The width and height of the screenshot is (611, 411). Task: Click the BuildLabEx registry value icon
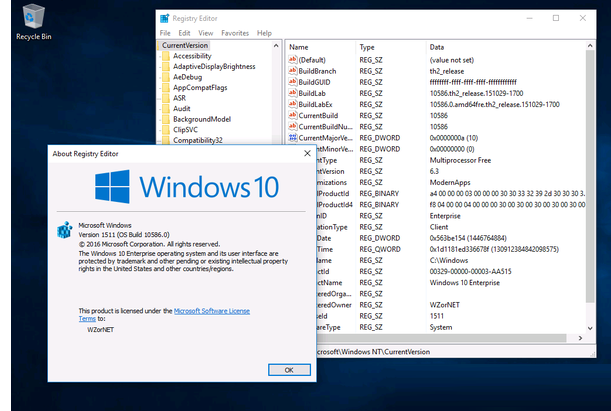click(x=292, y=103)
